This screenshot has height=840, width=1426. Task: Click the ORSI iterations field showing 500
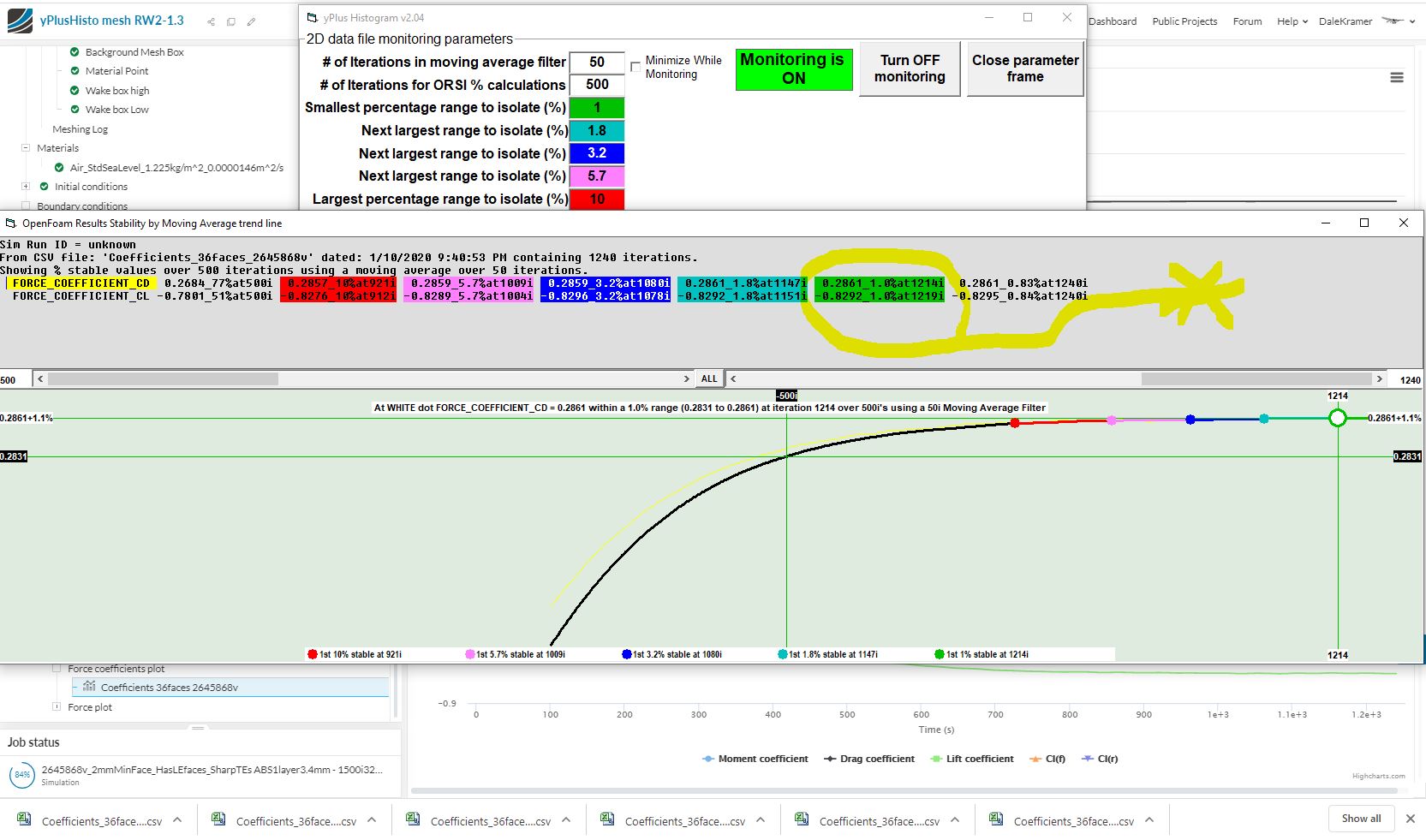597,85
